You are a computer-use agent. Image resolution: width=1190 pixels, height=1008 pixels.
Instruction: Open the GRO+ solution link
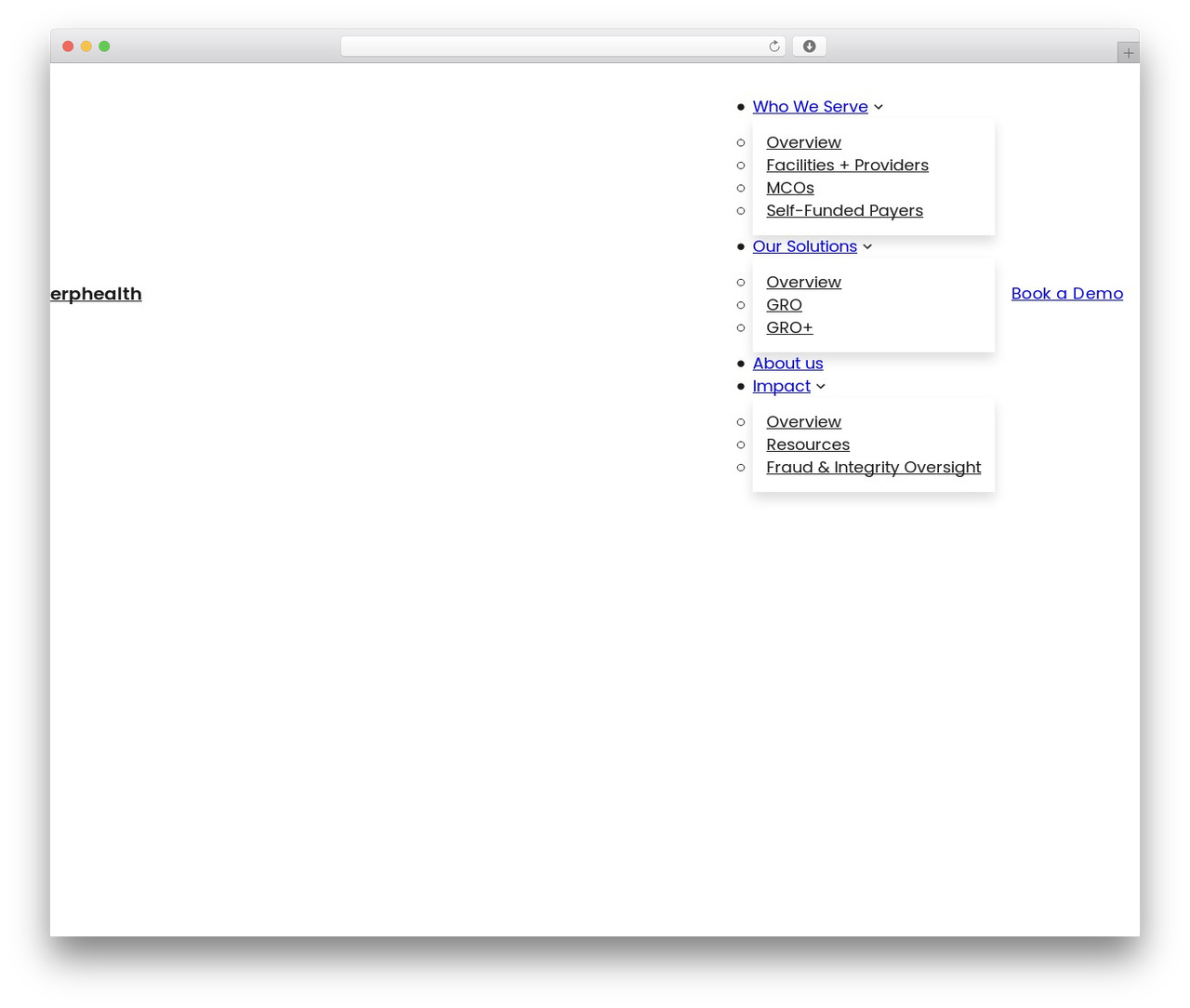(790, 327)
